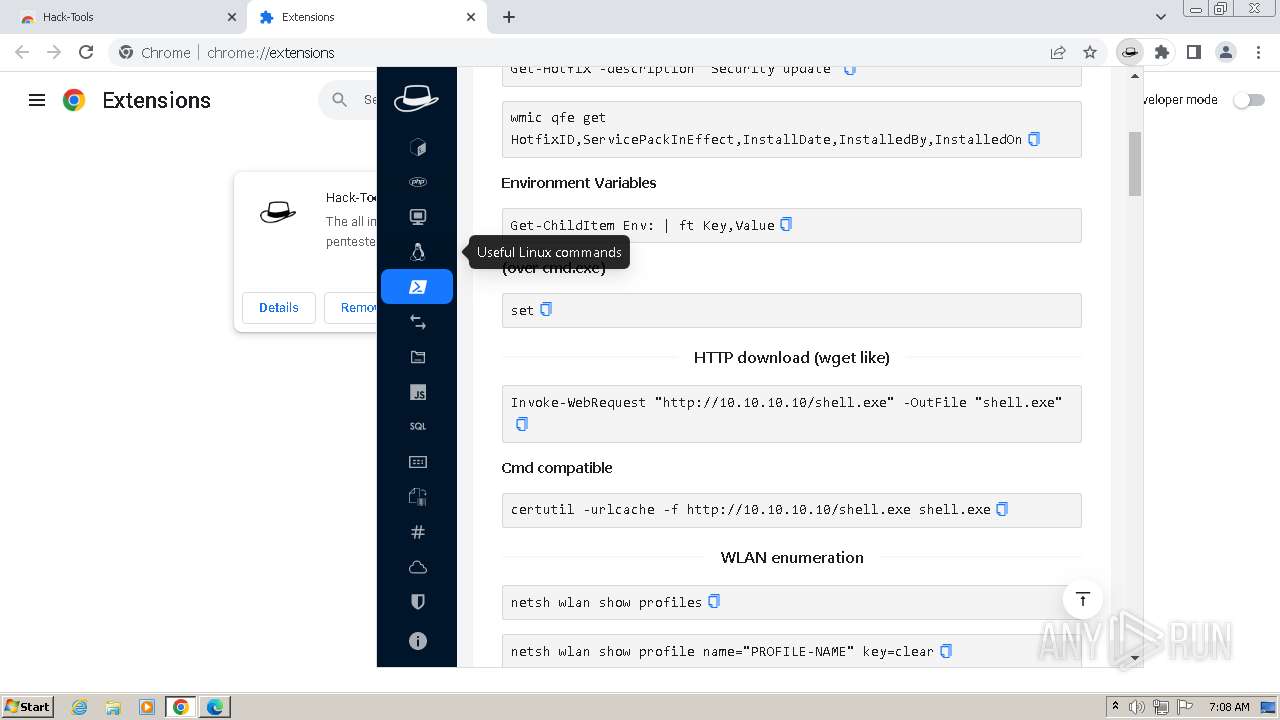The image size is (1280, 720).
Task: Open Internet Explorer from taskbar
Action: pos(79,707)
